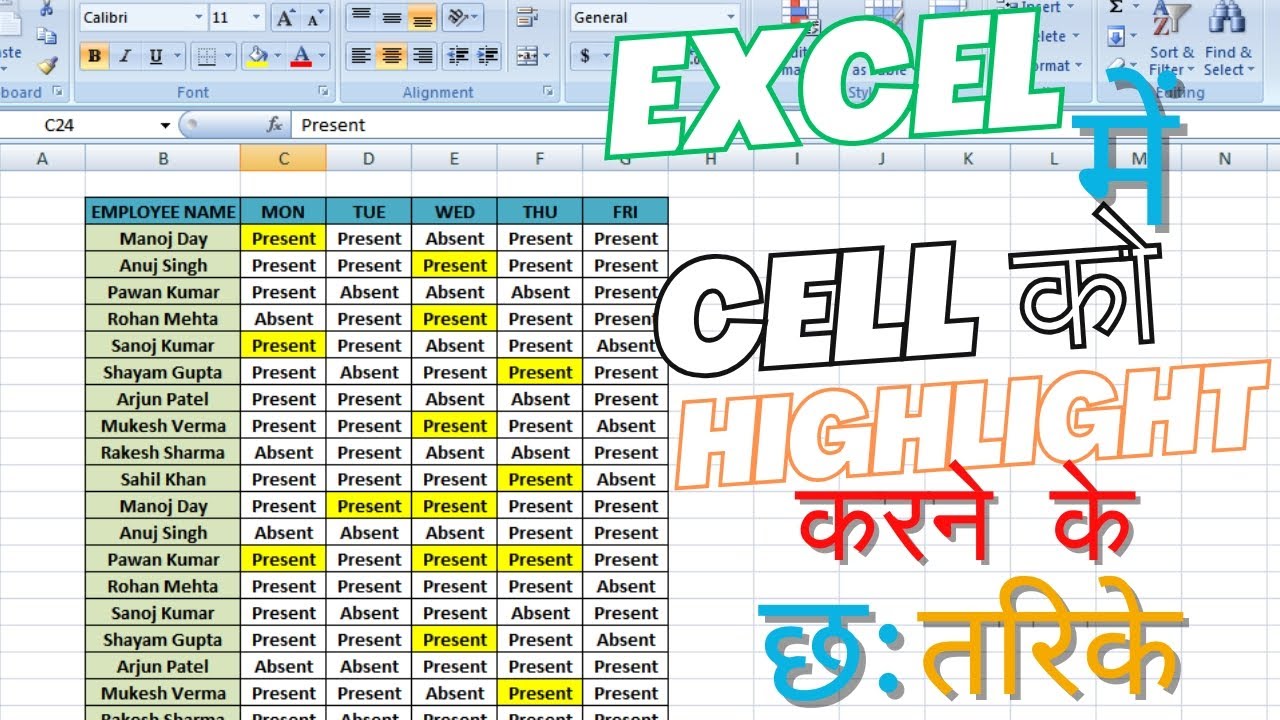The height and width of the screenshot is (720, 1280).
Task: Expand the Merge & Center dropdown arrow
Action: (545, 56)
